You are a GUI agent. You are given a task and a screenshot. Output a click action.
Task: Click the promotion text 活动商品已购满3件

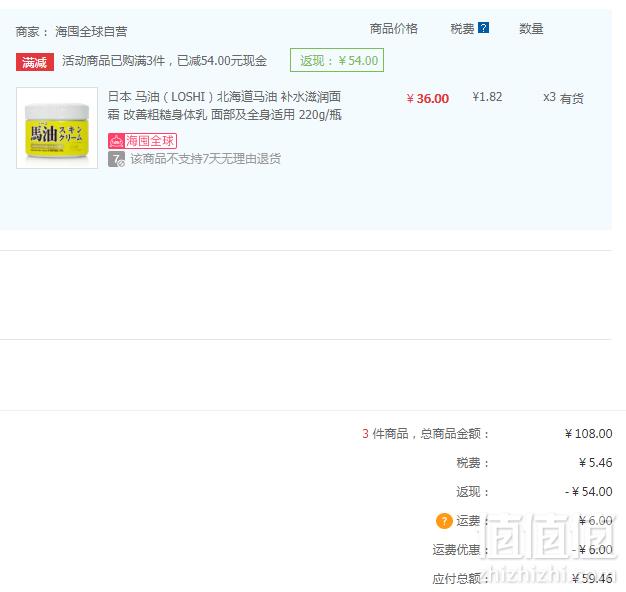pos(113,61)
